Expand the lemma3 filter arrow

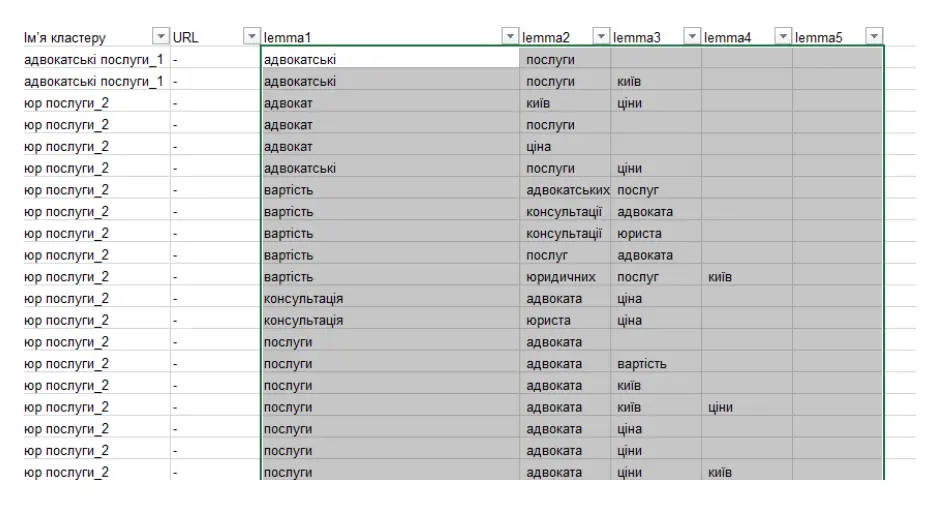[692, 37]
